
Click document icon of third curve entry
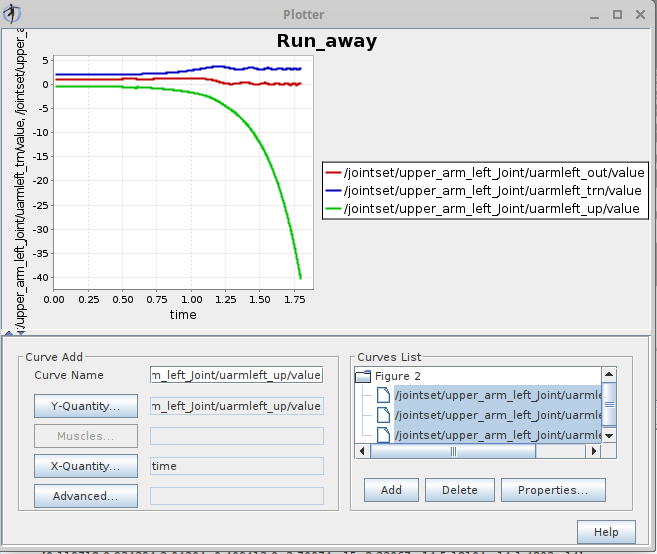(x=383, y=435)
